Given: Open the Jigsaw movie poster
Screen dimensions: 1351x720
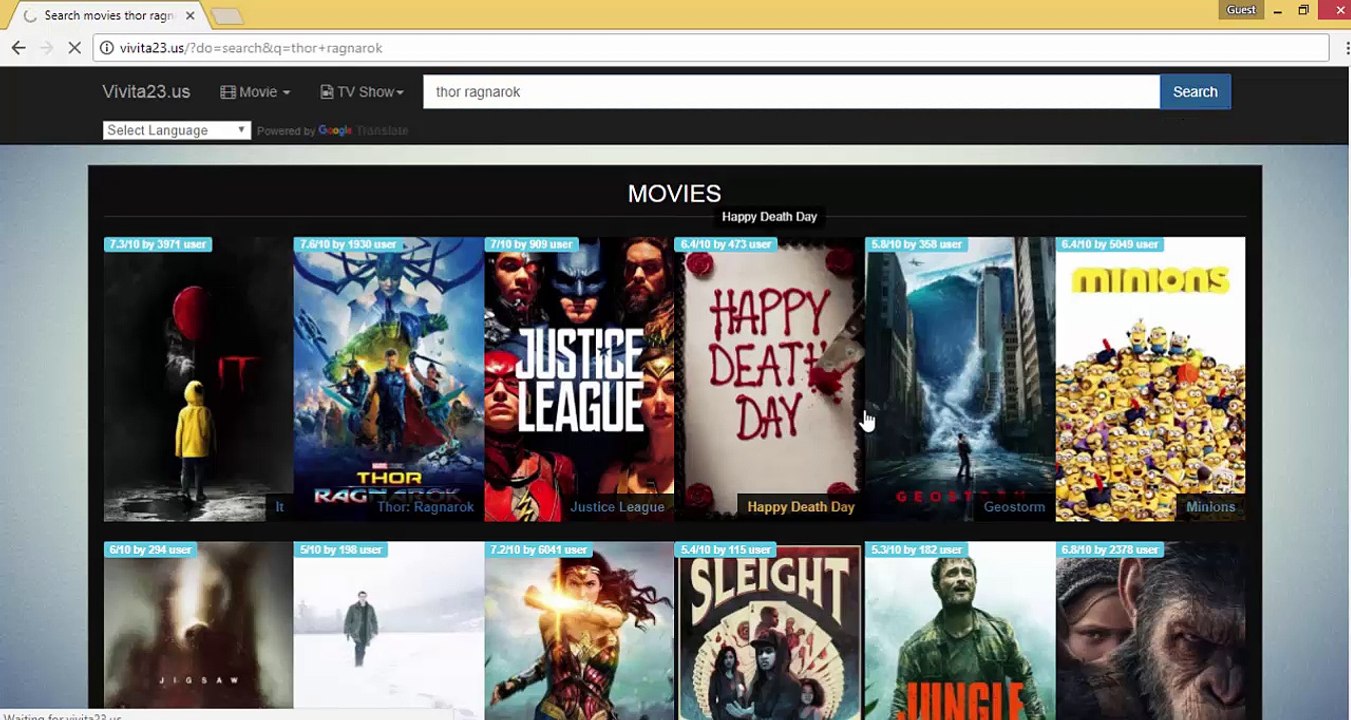Looking at the screenshot, I should tap(198, 631).
